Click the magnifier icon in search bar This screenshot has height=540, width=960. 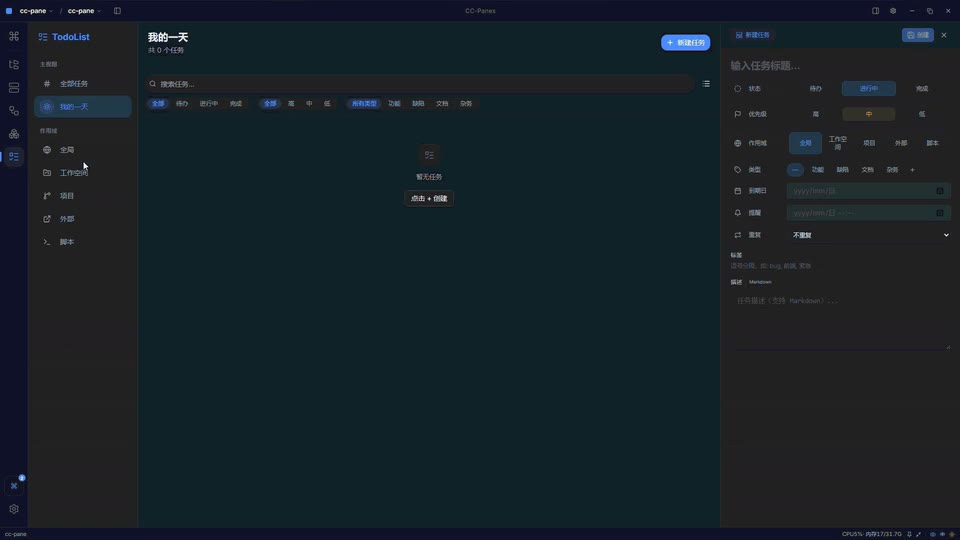pyautogui.click(x=153, y=84)
